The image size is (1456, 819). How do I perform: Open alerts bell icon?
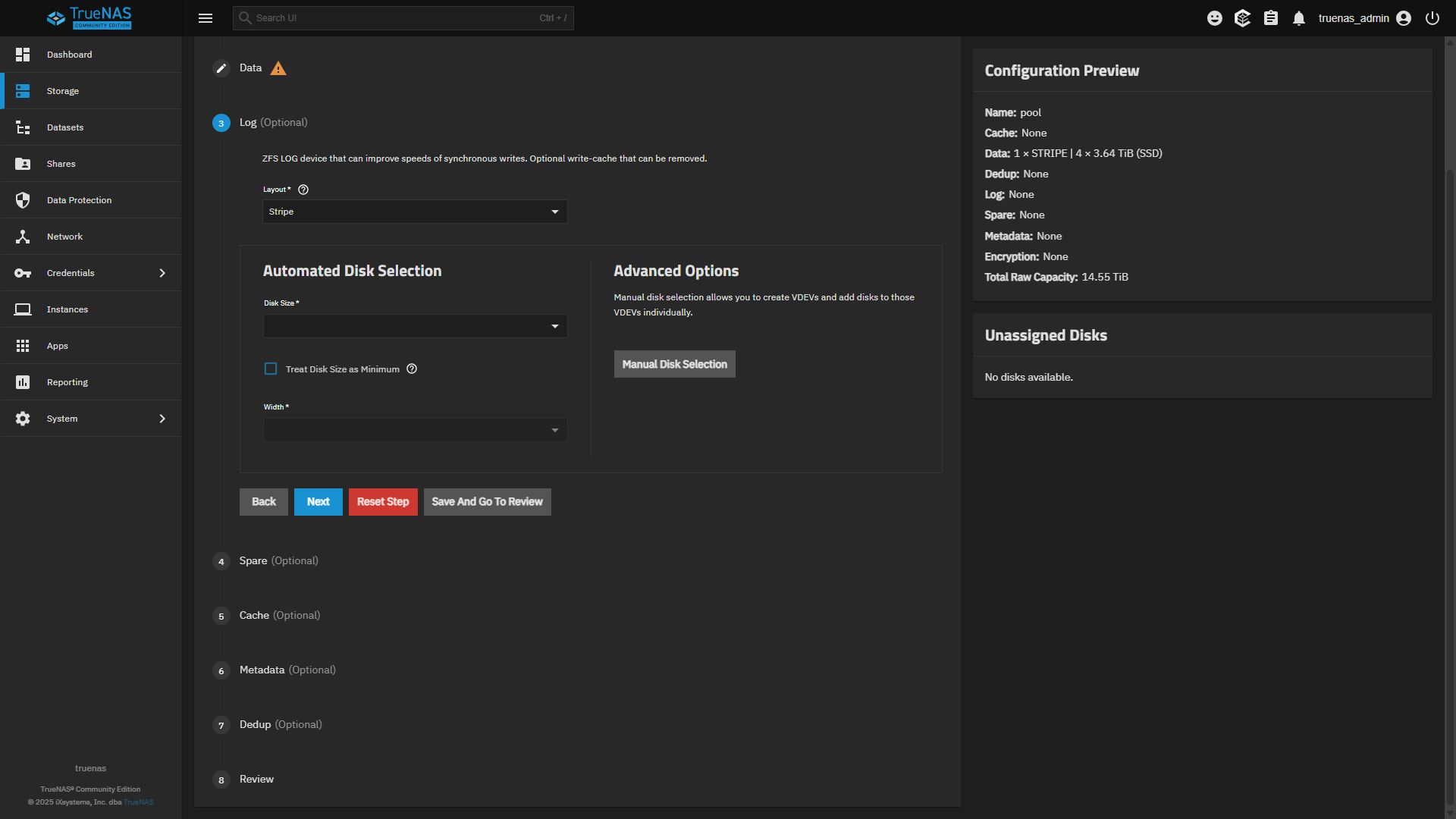(1299, 18)
